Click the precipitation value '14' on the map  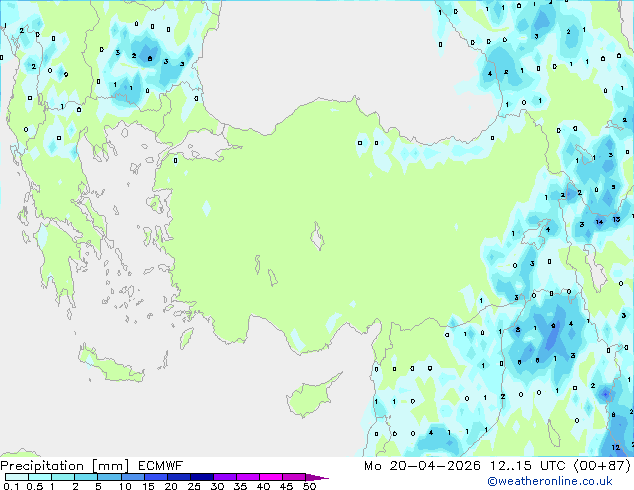pyautogui.click(x=599, y=222)
